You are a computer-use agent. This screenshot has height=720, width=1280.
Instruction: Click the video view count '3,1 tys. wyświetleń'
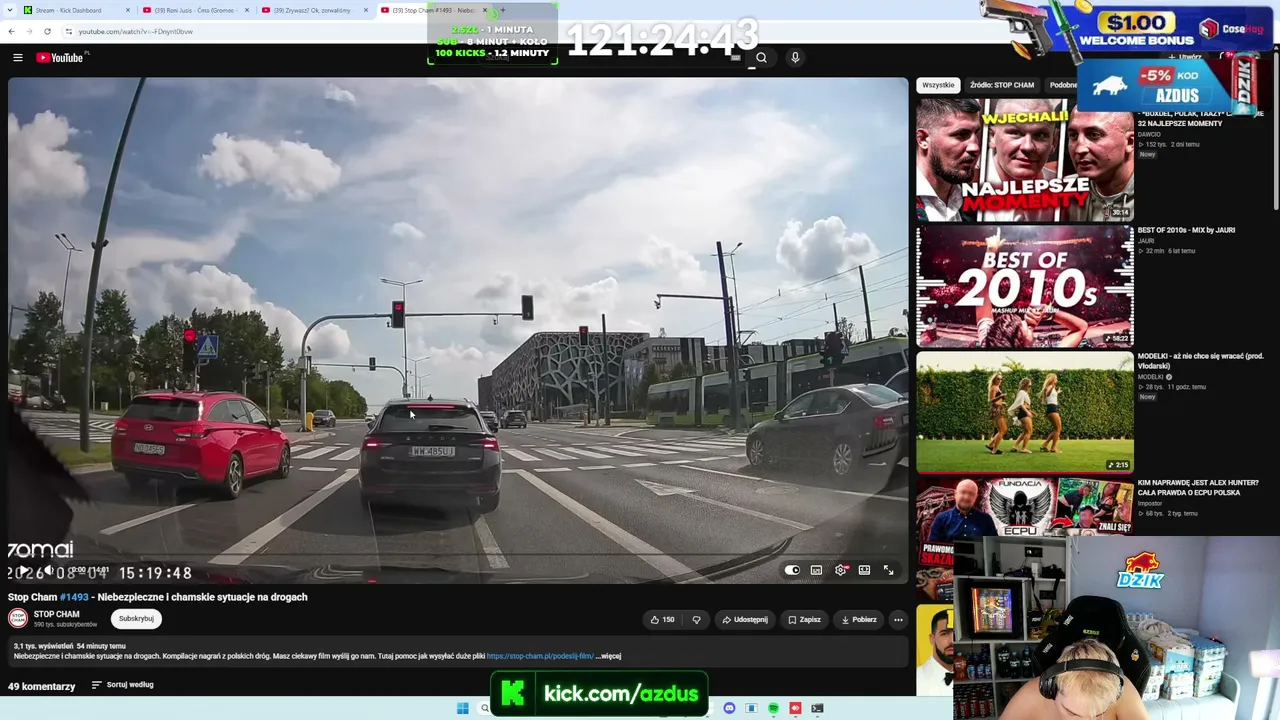[43, 646]
